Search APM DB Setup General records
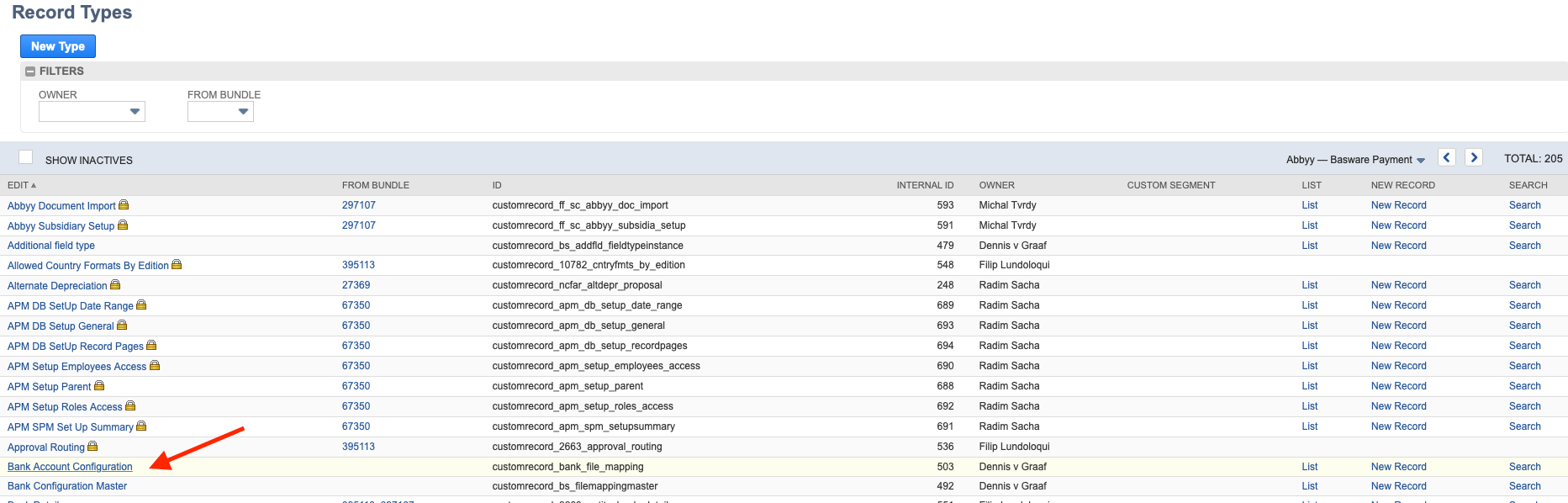This screenshot has height=503, width=1568. 1524,326
